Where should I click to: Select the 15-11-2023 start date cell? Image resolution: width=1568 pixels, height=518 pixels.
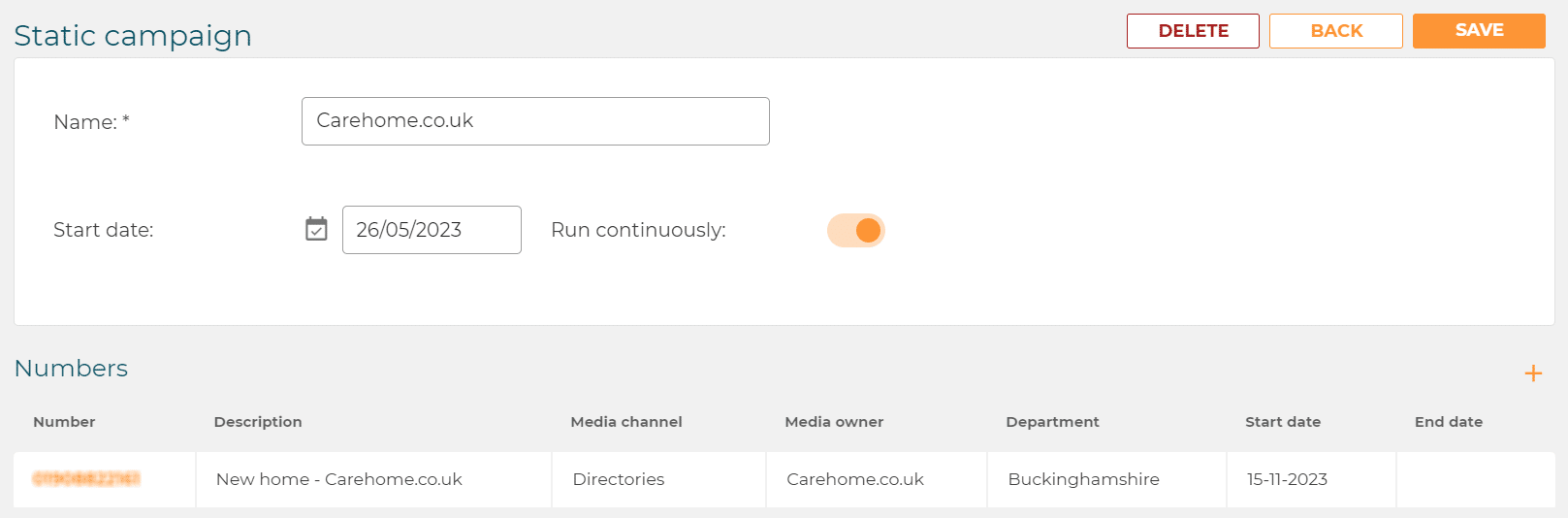pyautogui.click(x=1311, y=479)
